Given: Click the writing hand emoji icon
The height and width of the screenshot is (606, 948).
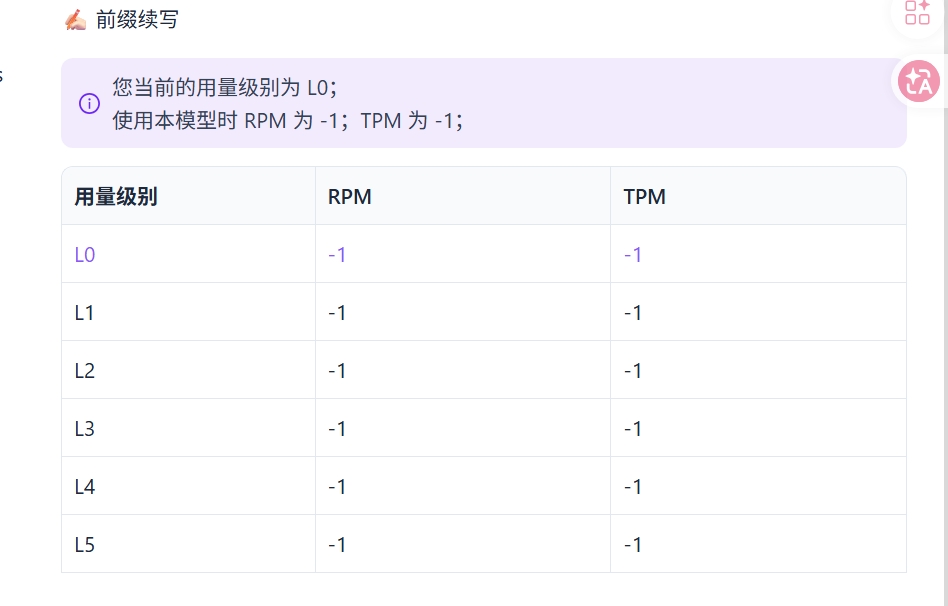Looking at the screenshot, I should 76,20.
